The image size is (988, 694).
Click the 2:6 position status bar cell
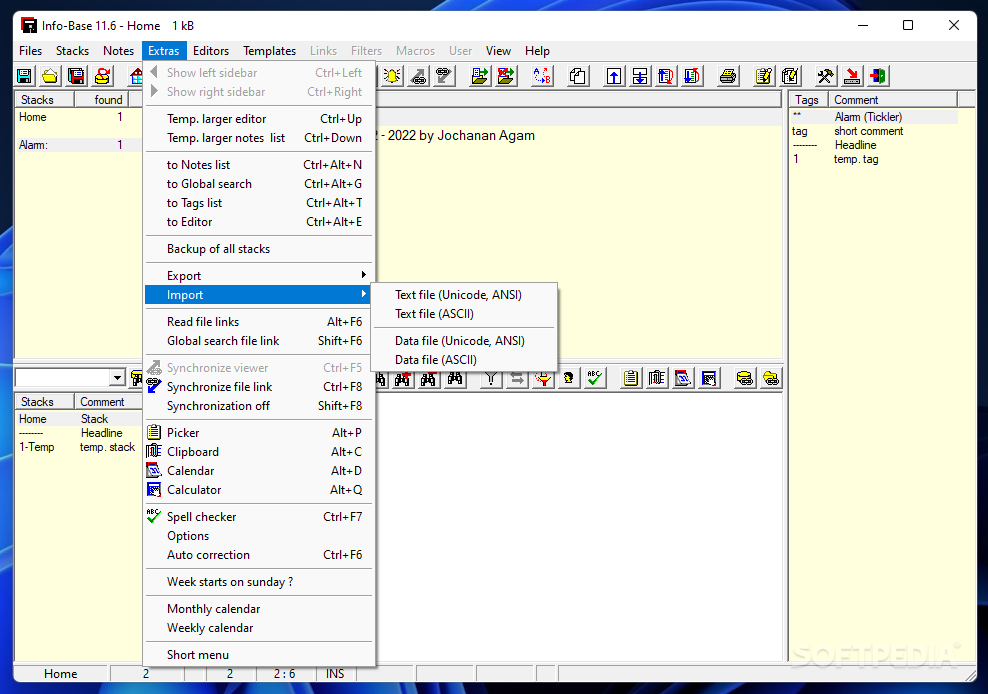click(x=284, y=674)
